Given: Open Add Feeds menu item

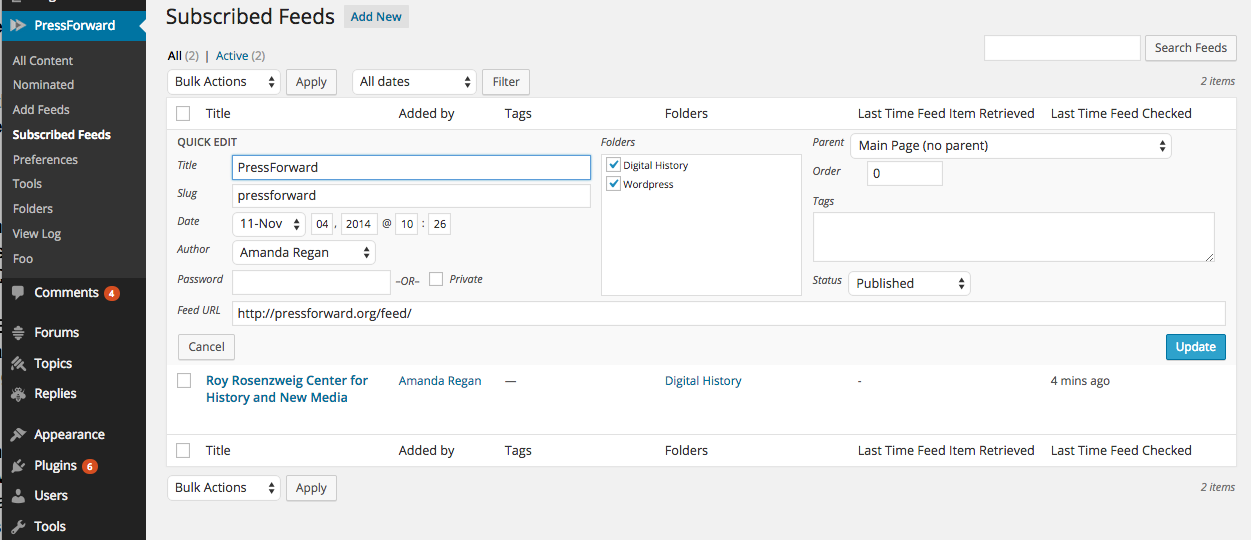Looking at the screenshot, I should 41,110.
